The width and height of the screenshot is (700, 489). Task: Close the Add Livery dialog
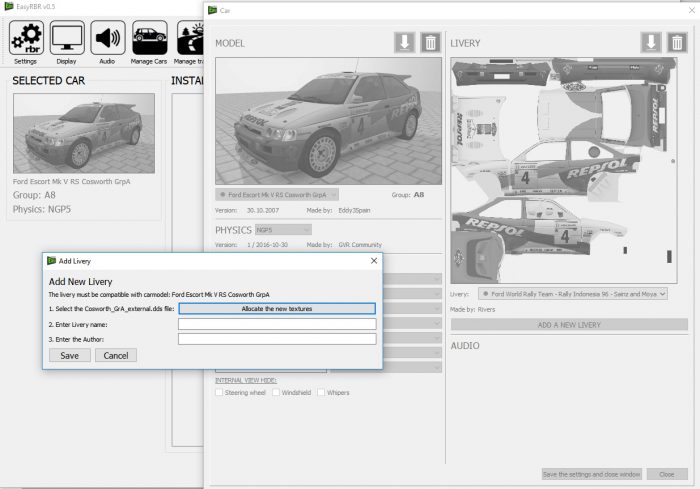click(374, 261)
